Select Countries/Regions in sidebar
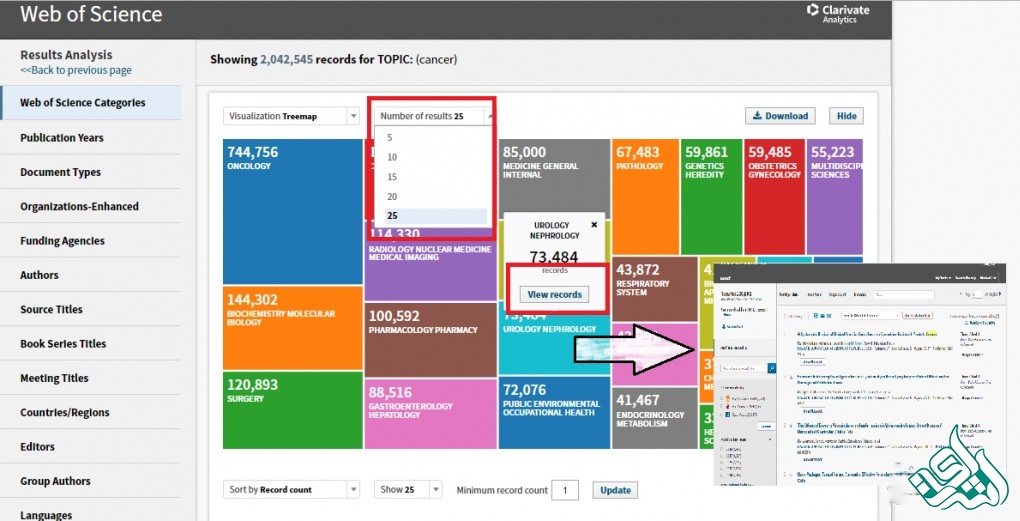The image size is (1020, 521). 65,413
